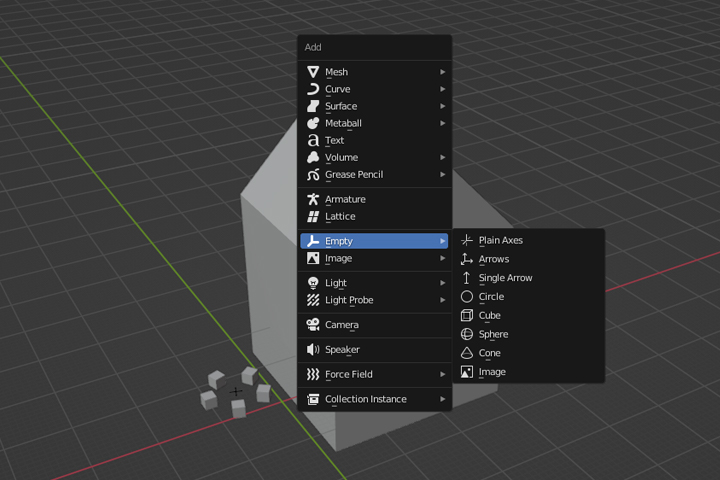Click the 3D cursor among small cubes

(x=236, y=392)
